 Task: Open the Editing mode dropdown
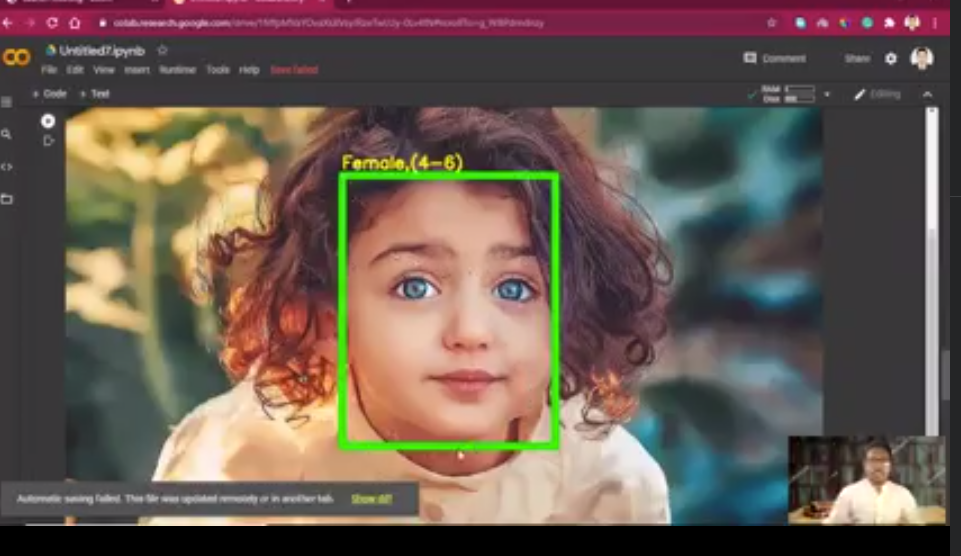877,94
